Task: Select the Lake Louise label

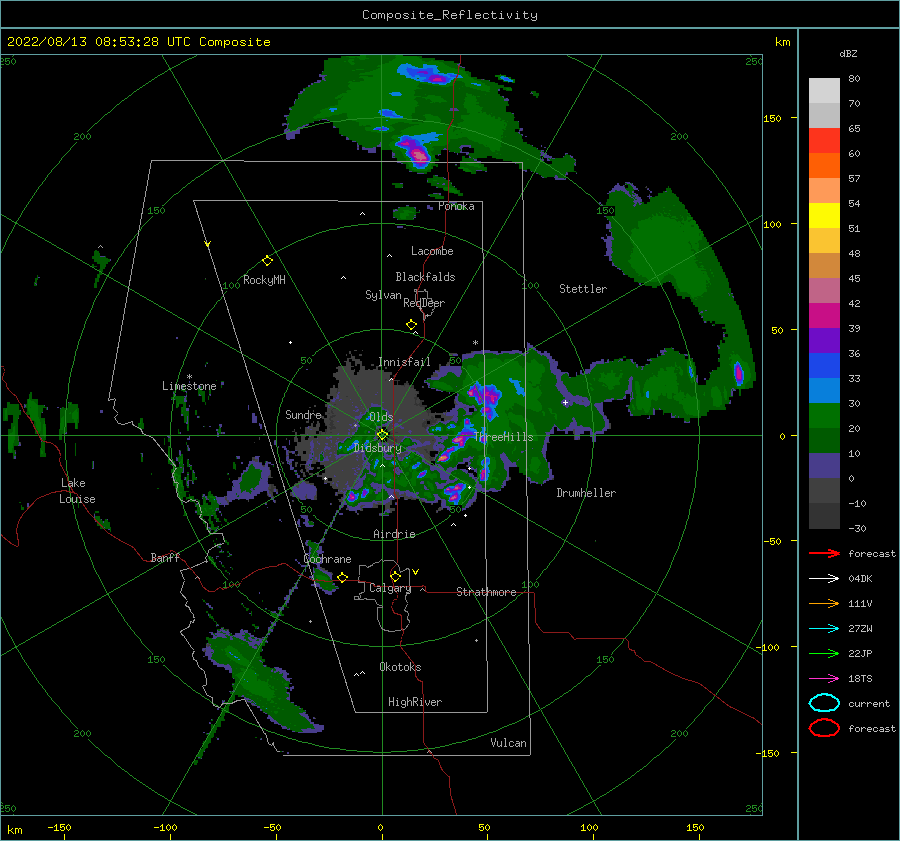Action: tap(77, 491)
